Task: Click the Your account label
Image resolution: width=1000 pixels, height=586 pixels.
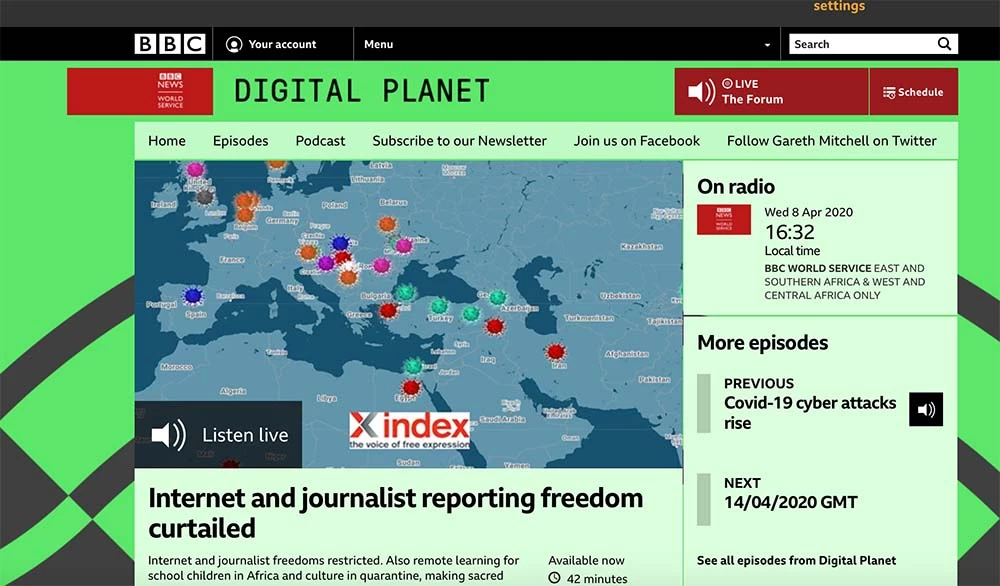Action: pyautogui.click(x=282, y=44)
